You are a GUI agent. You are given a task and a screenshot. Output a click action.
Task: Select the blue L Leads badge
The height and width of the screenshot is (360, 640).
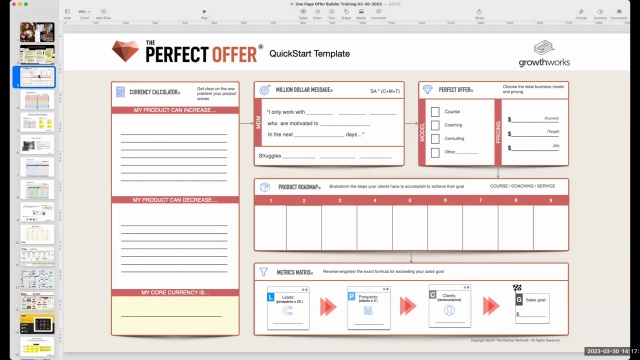click(271, 297)
